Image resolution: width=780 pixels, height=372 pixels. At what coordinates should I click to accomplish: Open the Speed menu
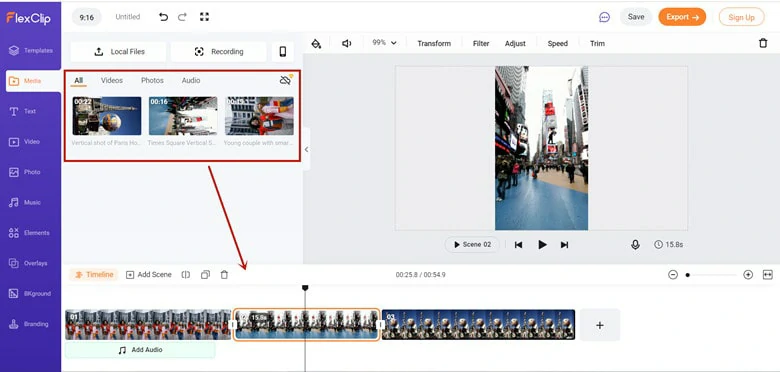pos(558,44)
